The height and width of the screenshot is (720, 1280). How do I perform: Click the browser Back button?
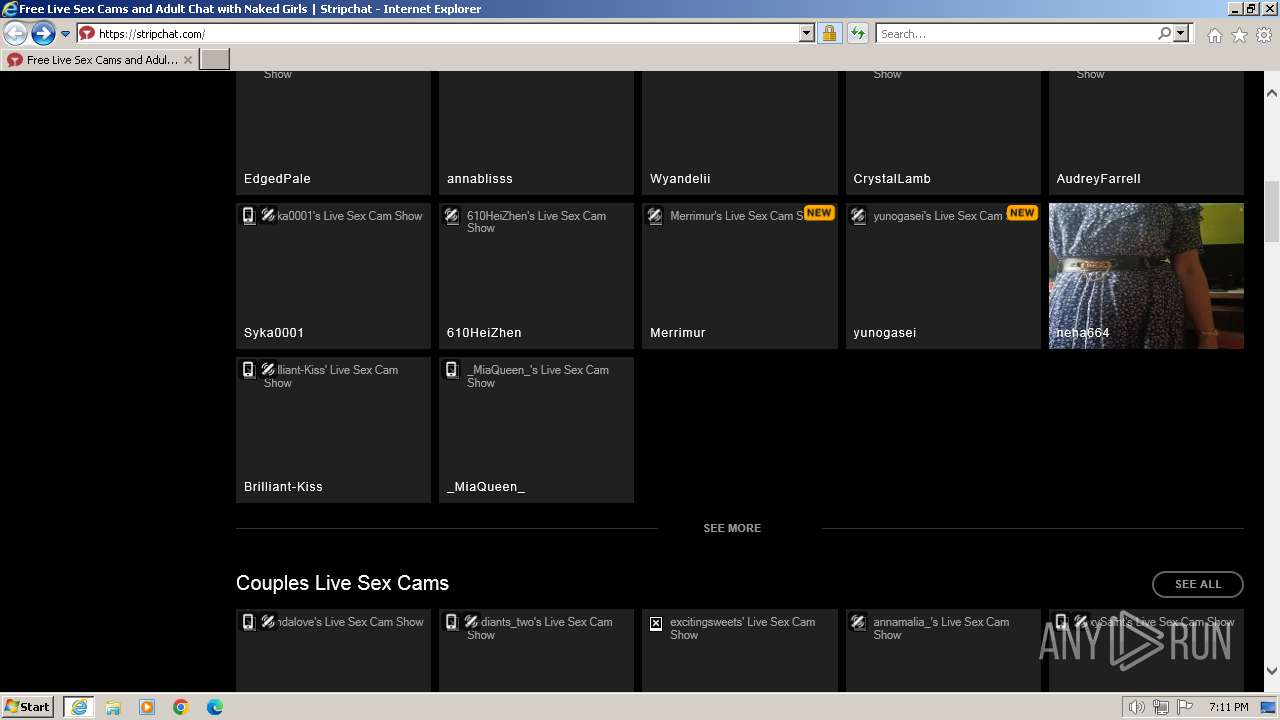(15, 34)
